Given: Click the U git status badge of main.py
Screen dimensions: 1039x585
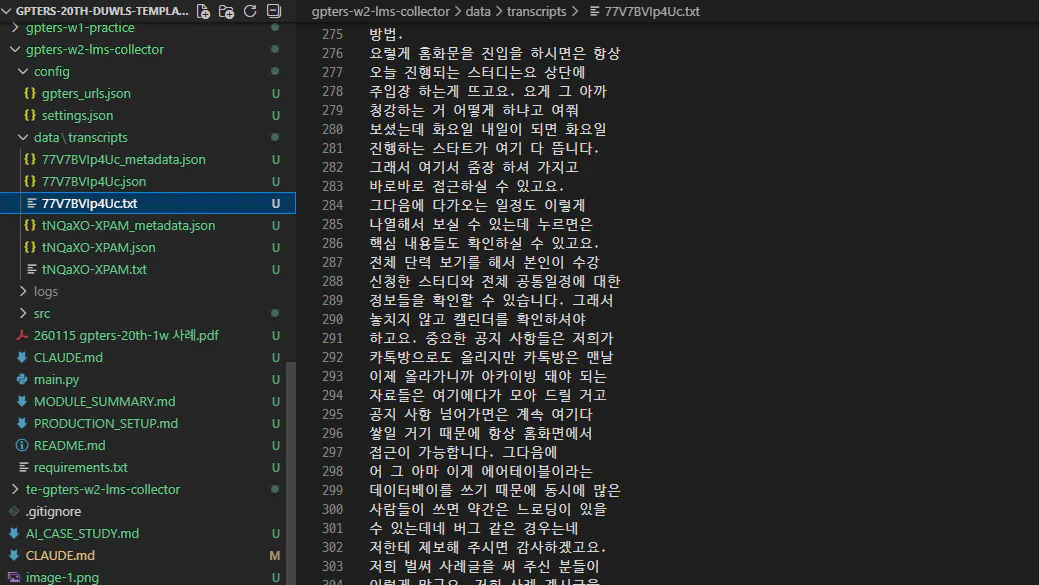Looking at the screenshot, I should (x=275, y=380).
